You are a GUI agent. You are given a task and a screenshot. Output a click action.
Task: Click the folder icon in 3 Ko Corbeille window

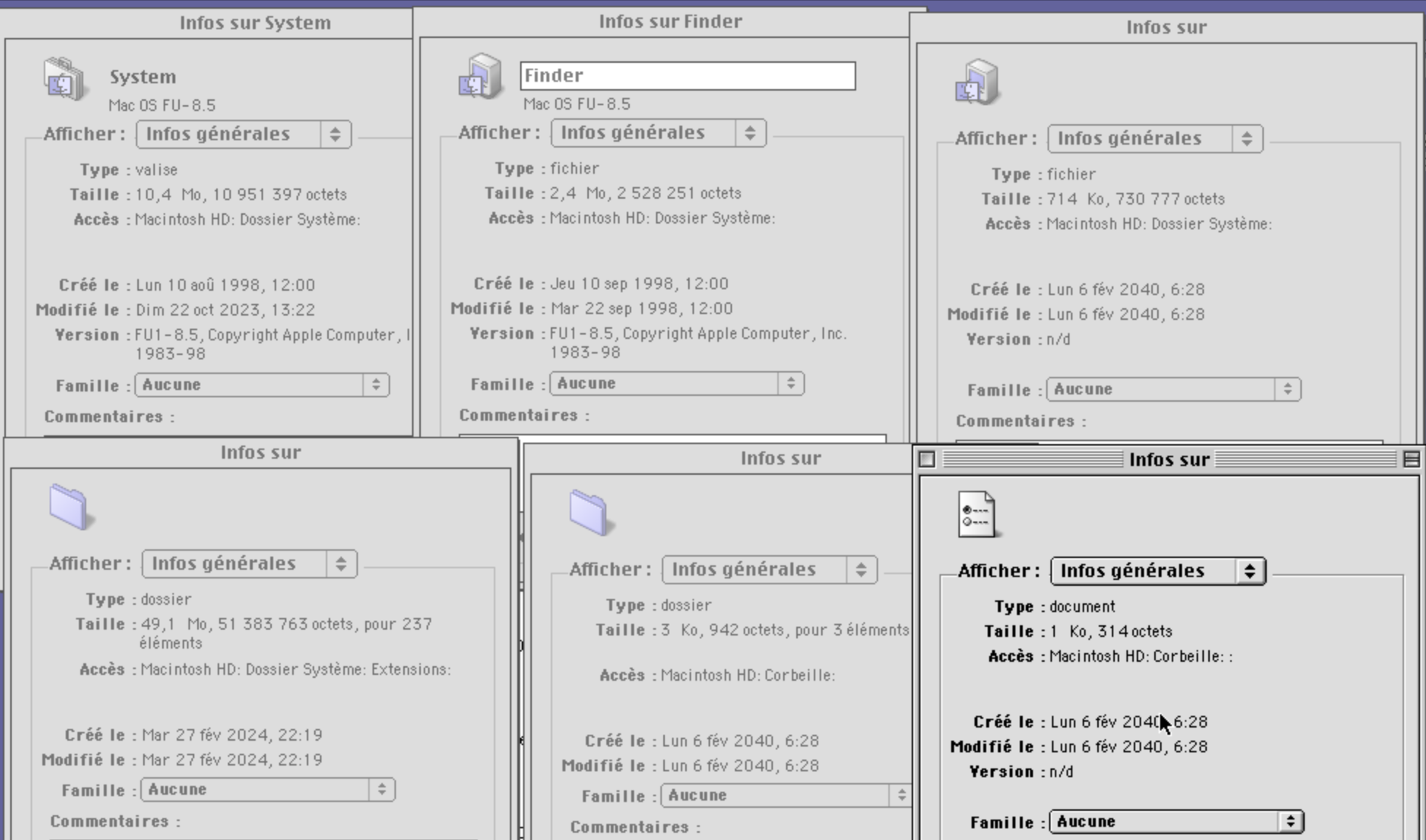coord(590,512)
